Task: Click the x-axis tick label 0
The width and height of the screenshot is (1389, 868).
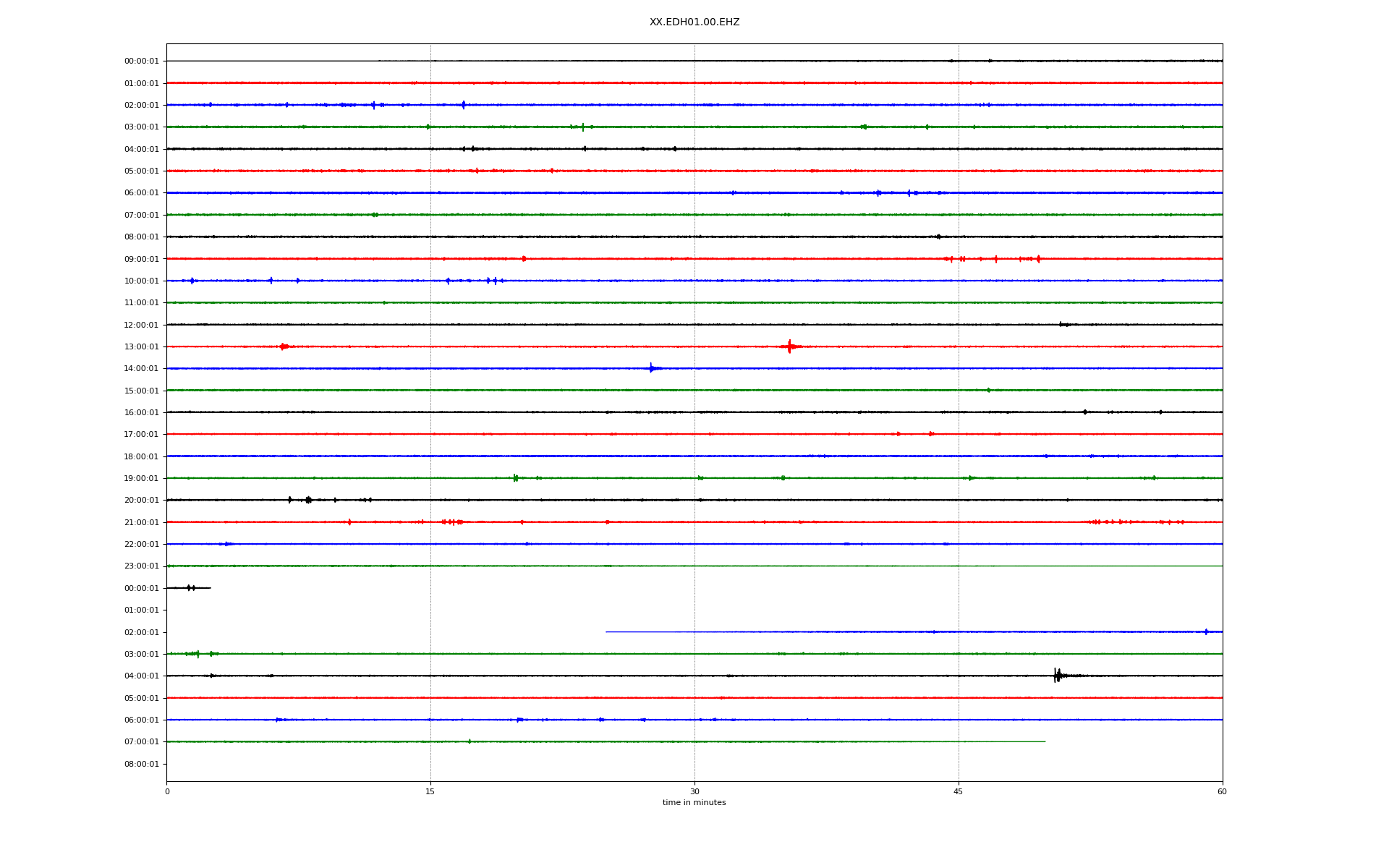Action: pyautogui.click(x=167, y=791)
